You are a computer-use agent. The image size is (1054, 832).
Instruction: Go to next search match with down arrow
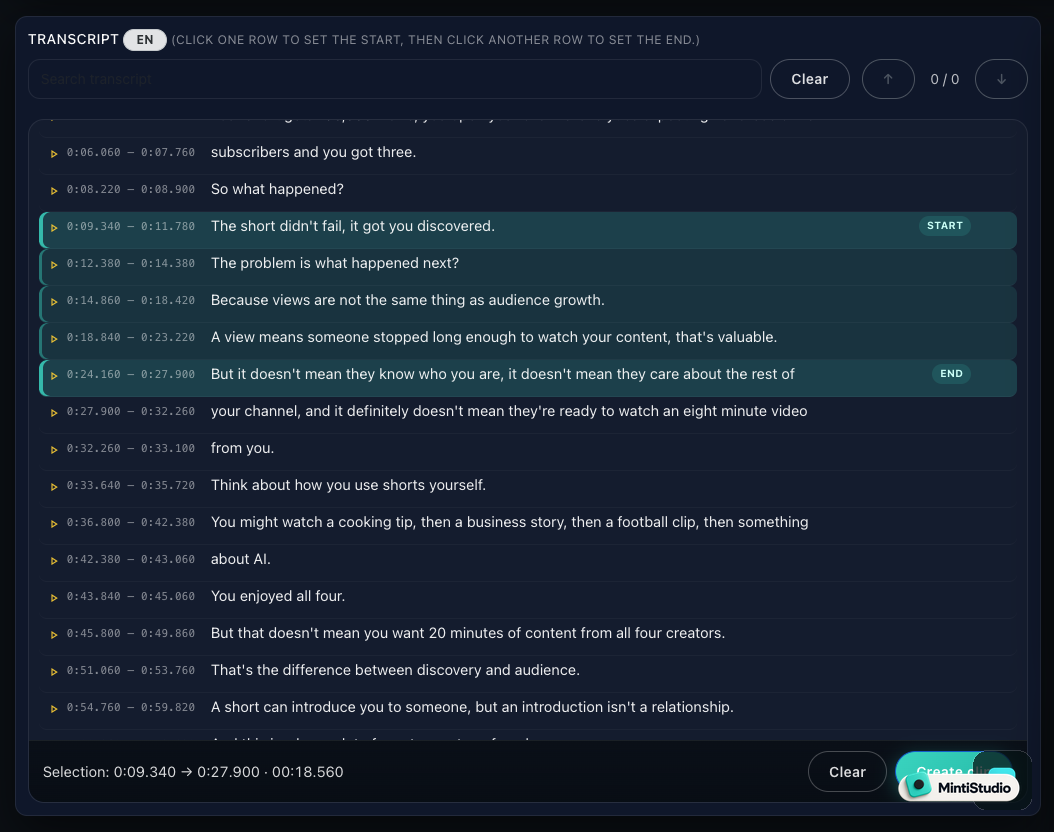point(1001,79)
